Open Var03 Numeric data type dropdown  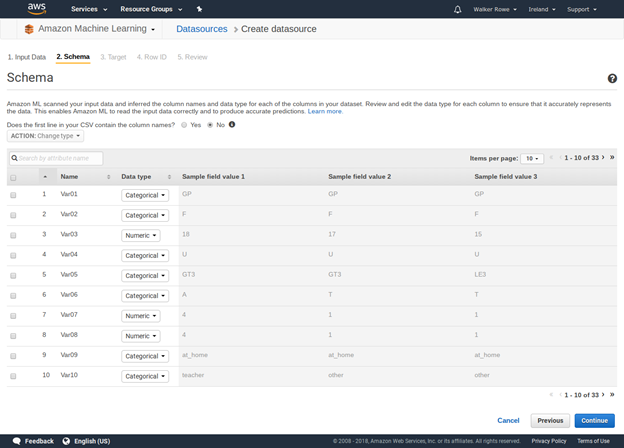[x=141, y=236]
